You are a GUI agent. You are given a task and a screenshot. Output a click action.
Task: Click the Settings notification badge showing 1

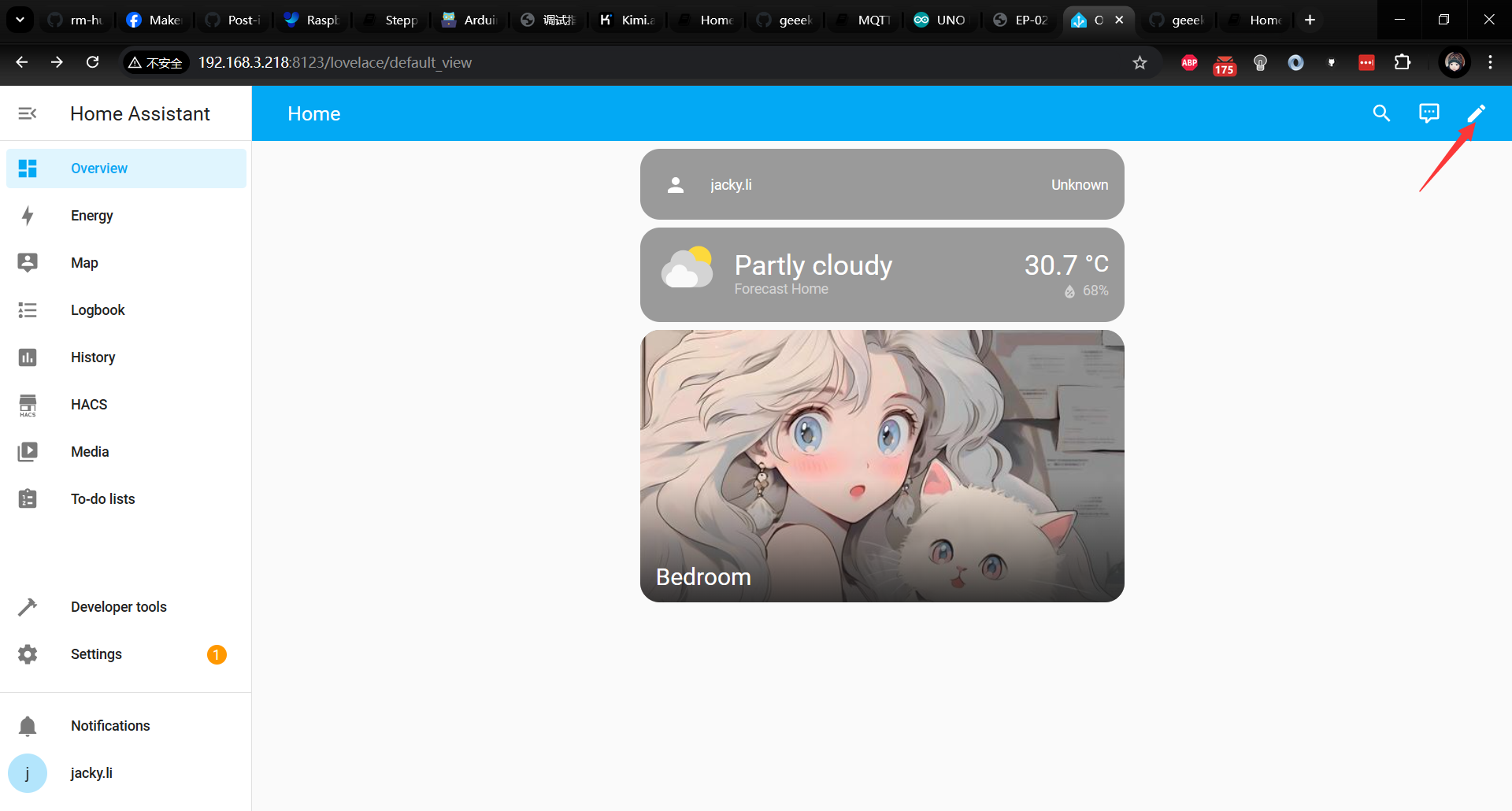click(217, 654)
